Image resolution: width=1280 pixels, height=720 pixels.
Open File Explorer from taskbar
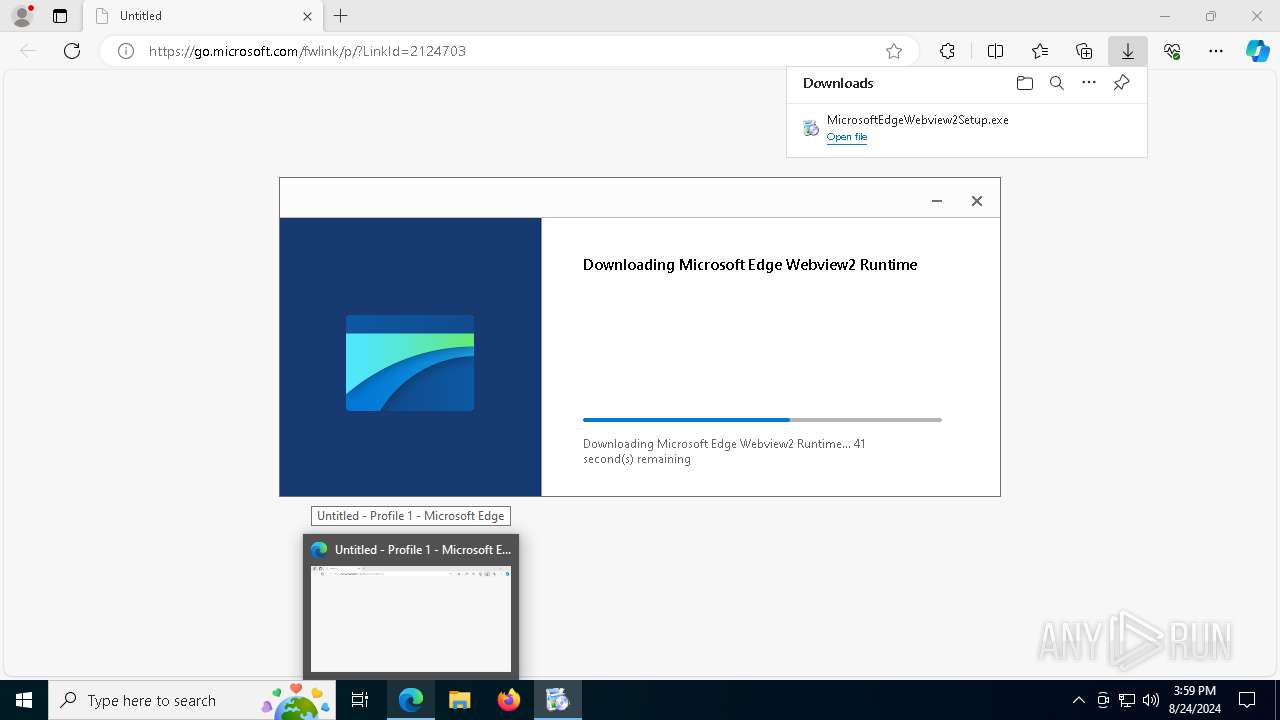(x=459, y=700)
